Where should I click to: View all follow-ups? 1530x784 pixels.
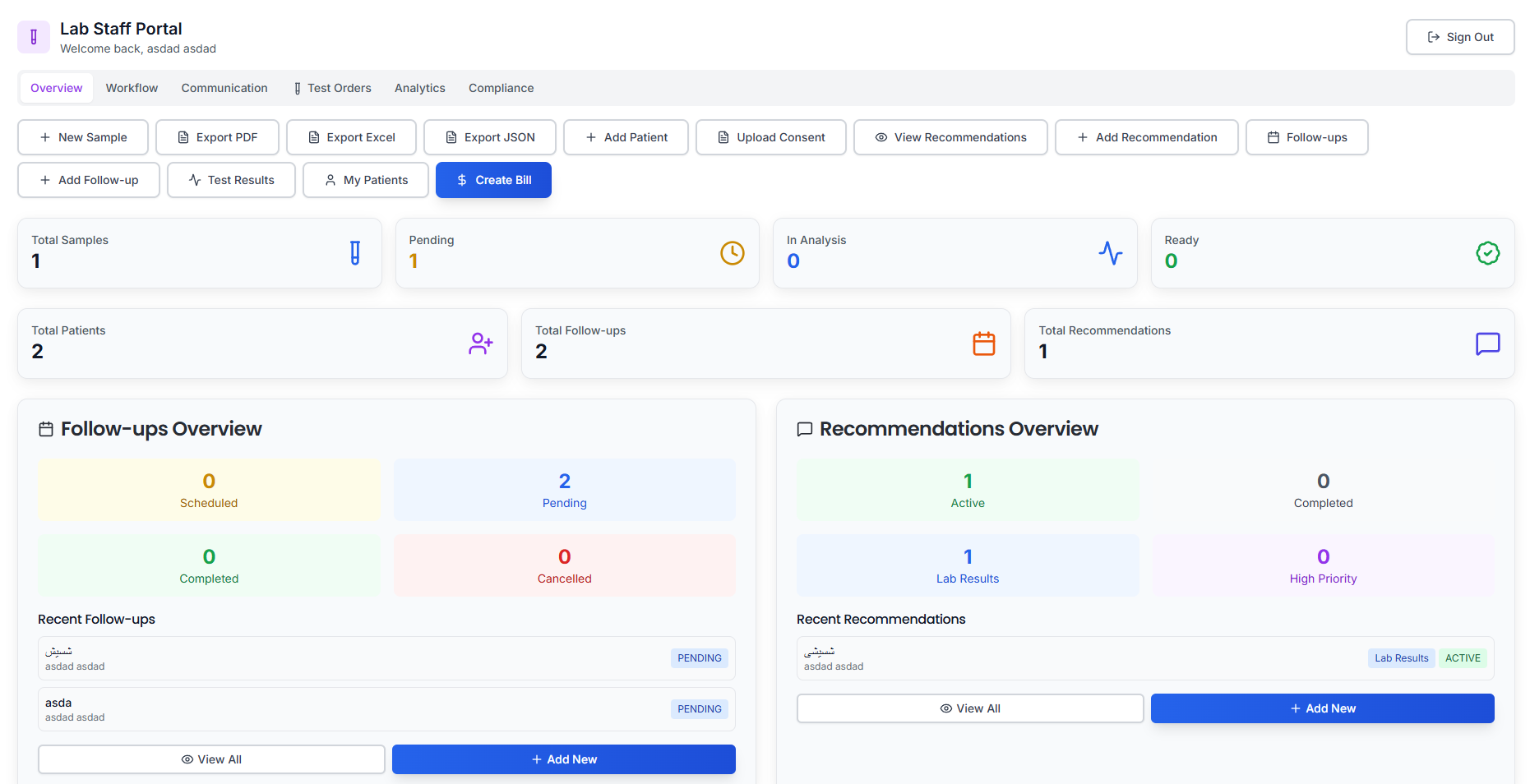click(x=211, y=759)
